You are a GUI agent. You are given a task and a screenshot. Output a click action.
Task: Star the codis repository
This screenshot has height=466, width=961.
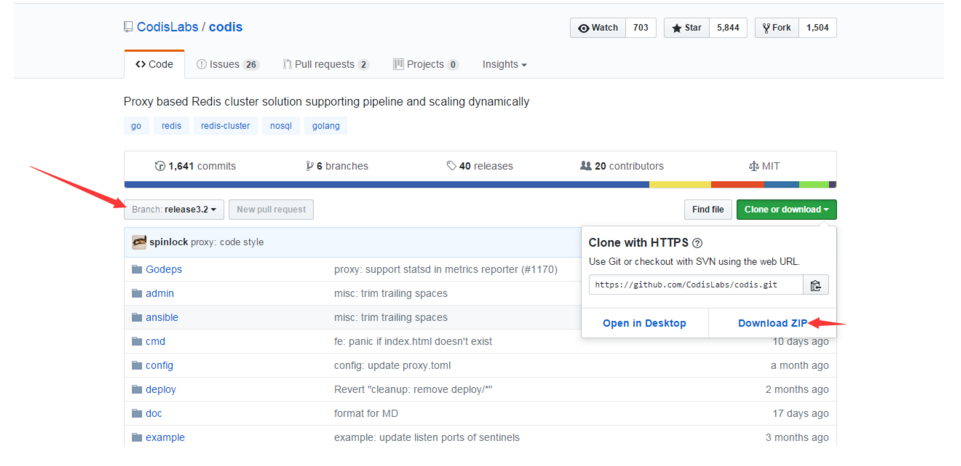click(688, 28)
